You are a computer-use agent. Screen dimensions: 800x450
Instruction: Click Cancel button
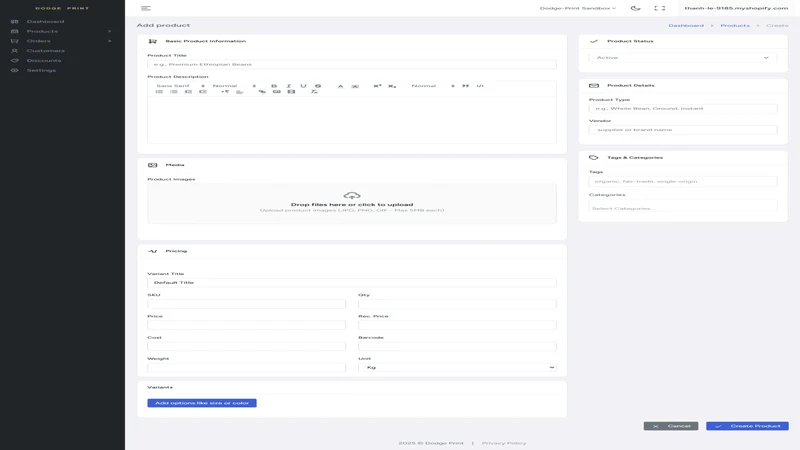point(670,426)
